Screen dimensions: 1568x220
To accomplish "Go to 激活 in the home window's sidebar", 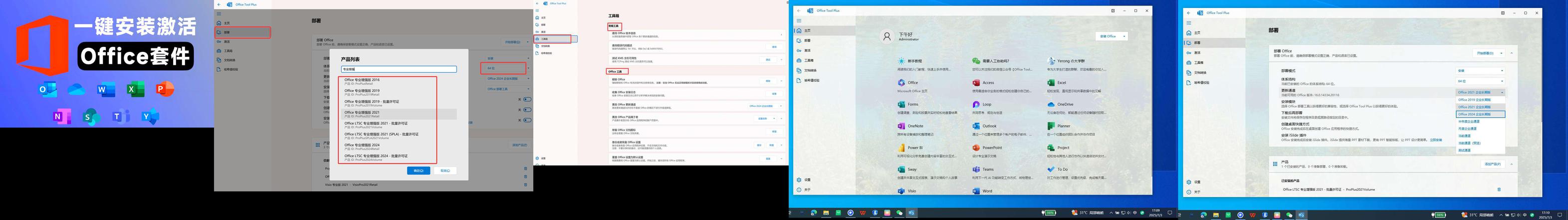I will pos(824,50).
